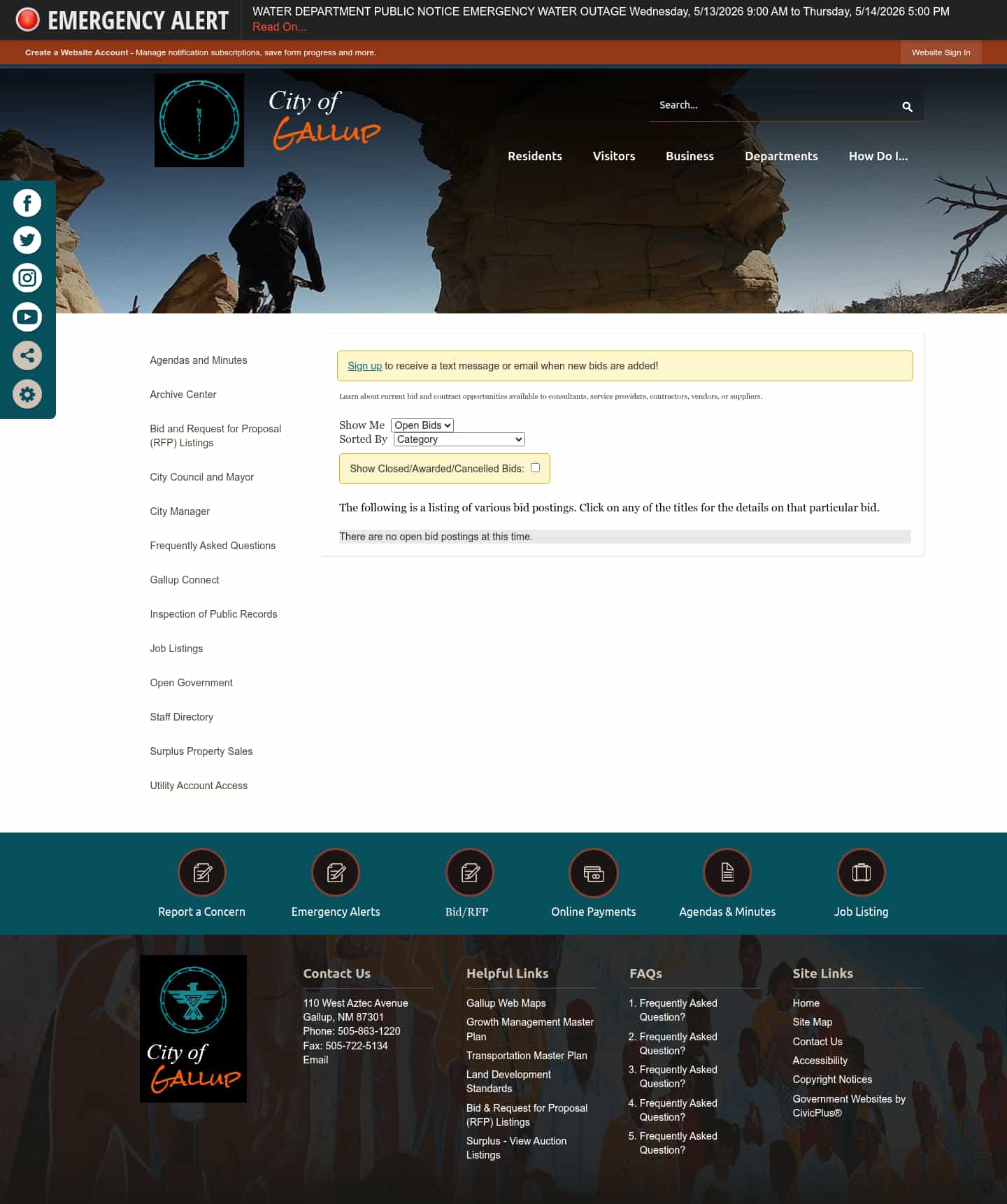Open the Facebook social icon
This screenshot has height=1204, width=1007.
point(27,203)
